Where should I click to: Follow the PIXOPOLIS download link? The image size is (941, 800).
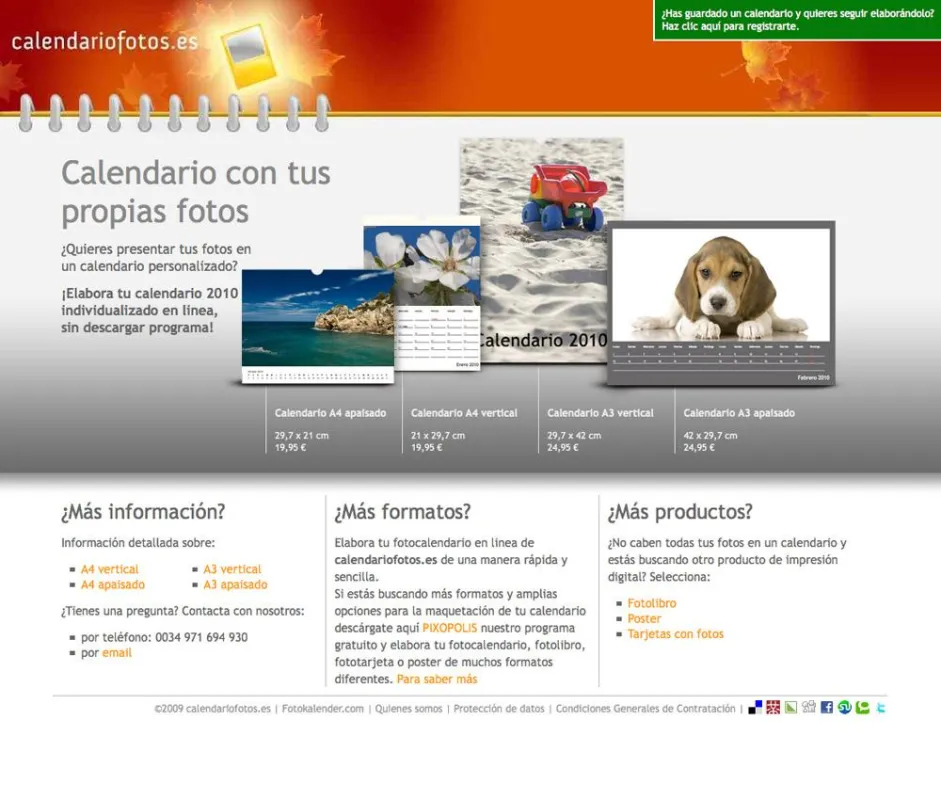[449, 628]
